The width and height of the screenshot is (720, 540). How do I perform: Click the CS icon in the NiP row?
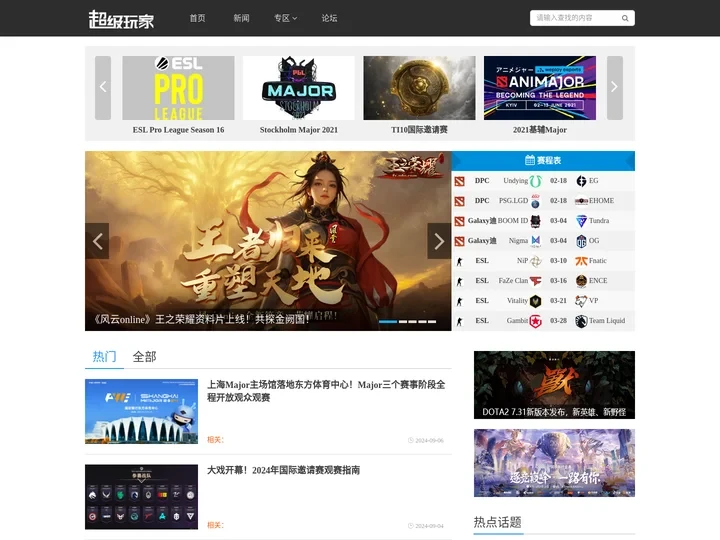tap(459, 261)
